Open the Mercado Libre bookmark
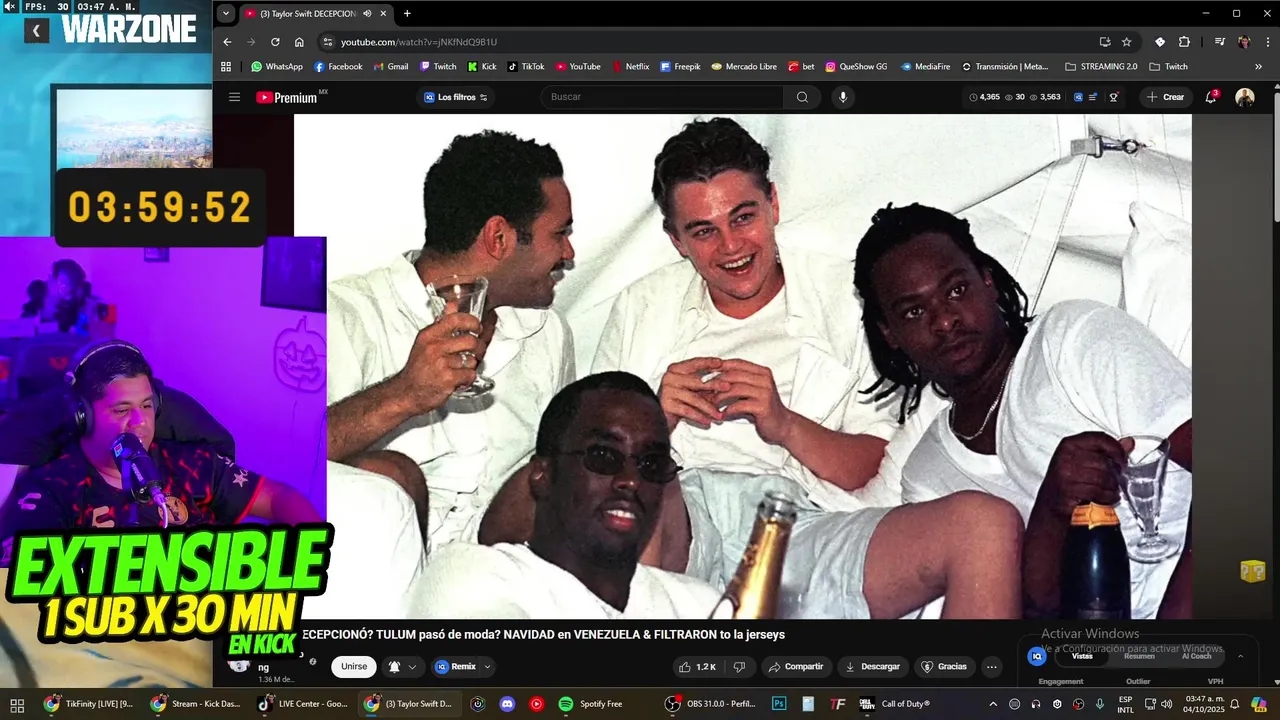Image resolution: width=1280 pixels, height=720 pixels. pos(744,67)
